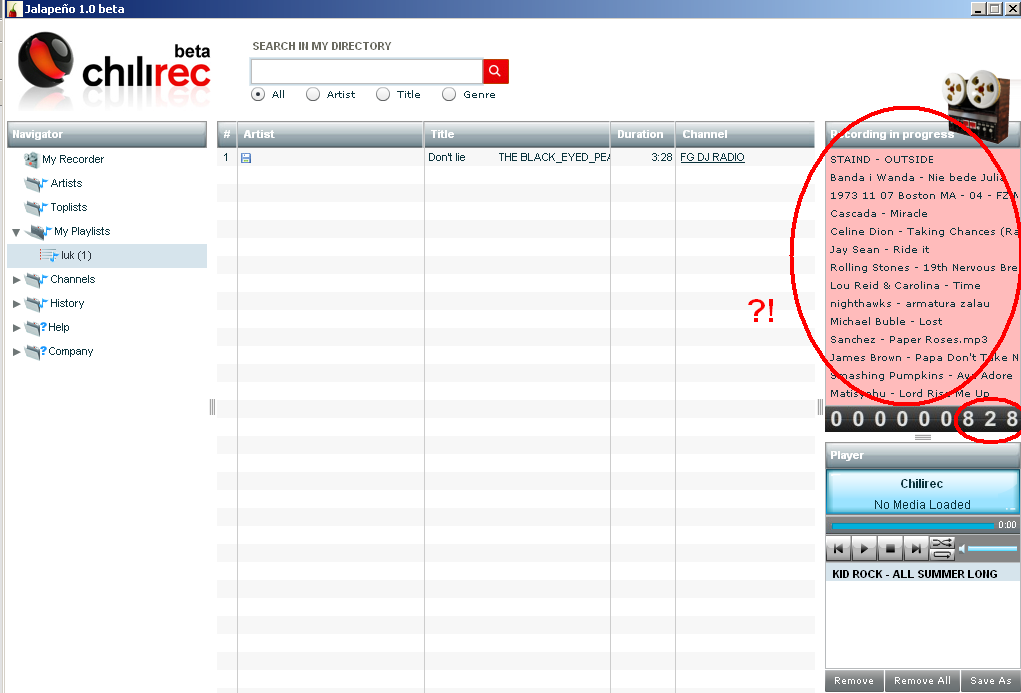Sort the list by the Duration column
The width and height of the screenshot is (1021, 693).
click(640, 134)
